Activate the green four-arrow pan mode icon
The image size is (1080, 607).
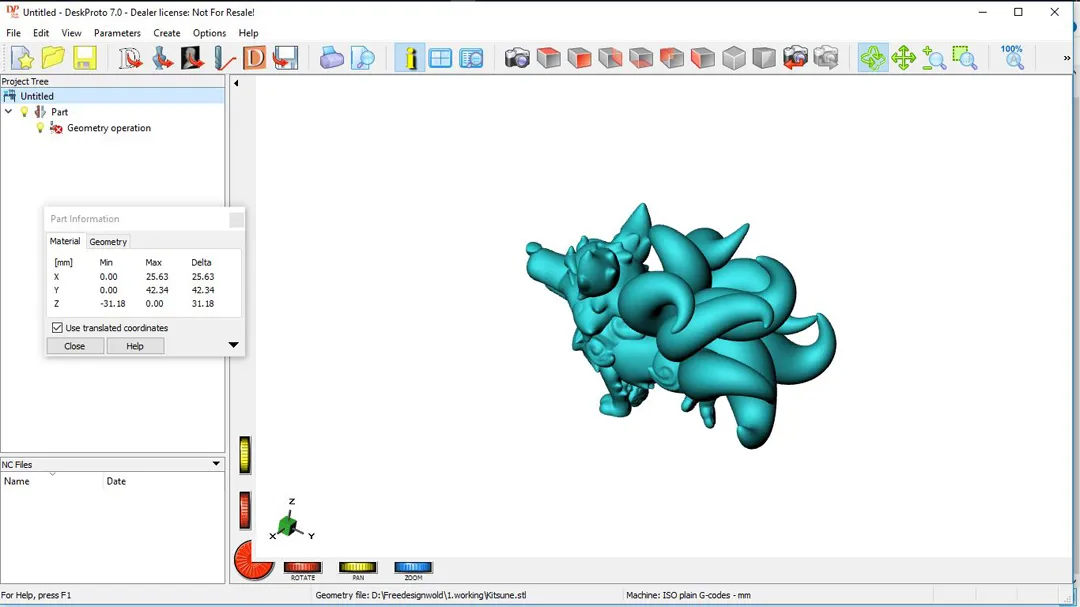coord(903,58)
